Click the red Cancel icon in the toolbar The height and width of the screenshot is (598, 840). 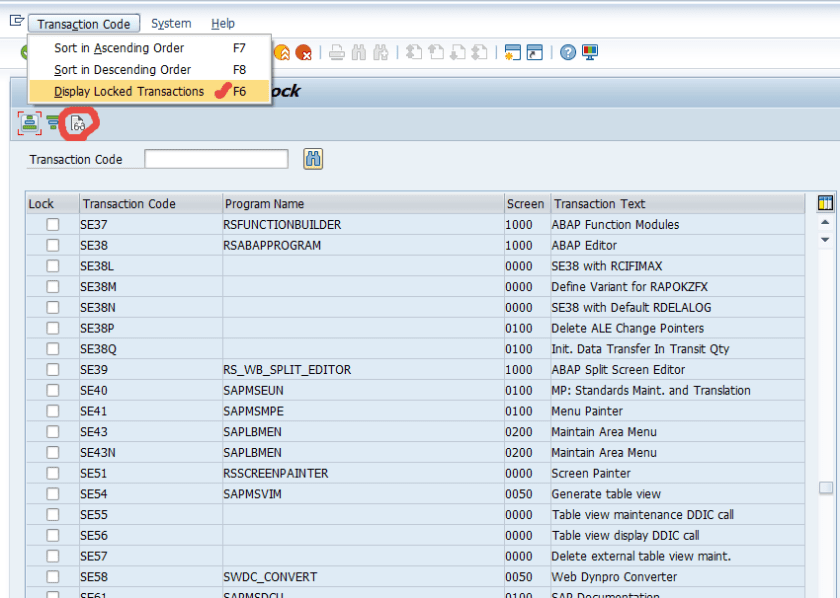[x=303, y=53]
